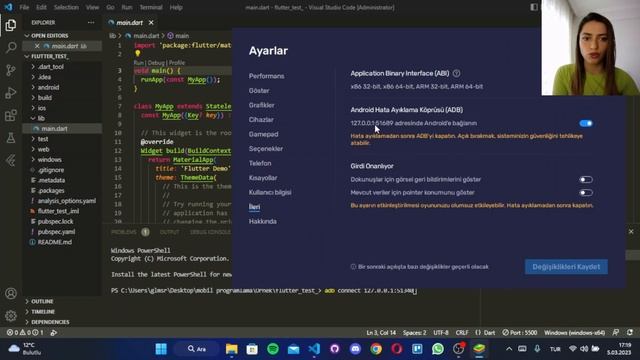Image resolution: width=640 pixels, height=360 pixels.
Task: Select Hakkında settings tab
Action: [262, 221]
